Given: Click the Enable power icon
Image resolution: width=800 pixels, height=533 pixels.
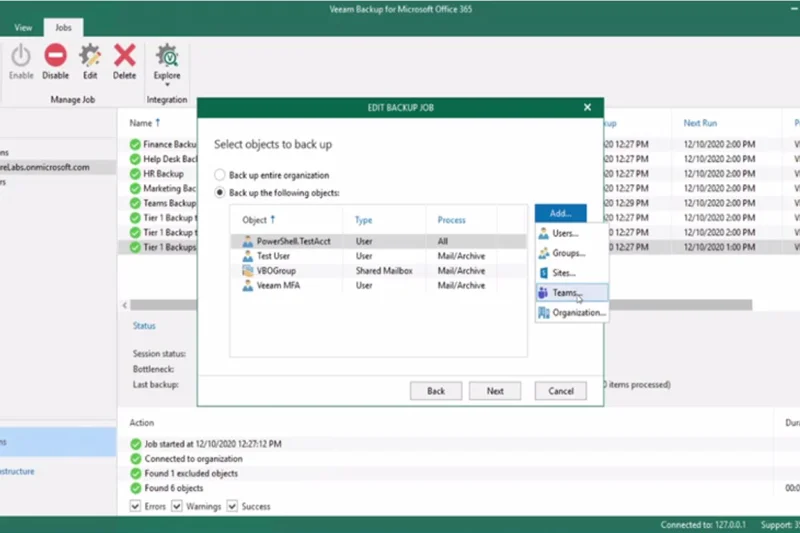Looking at the screenshot, I should 21,56.
